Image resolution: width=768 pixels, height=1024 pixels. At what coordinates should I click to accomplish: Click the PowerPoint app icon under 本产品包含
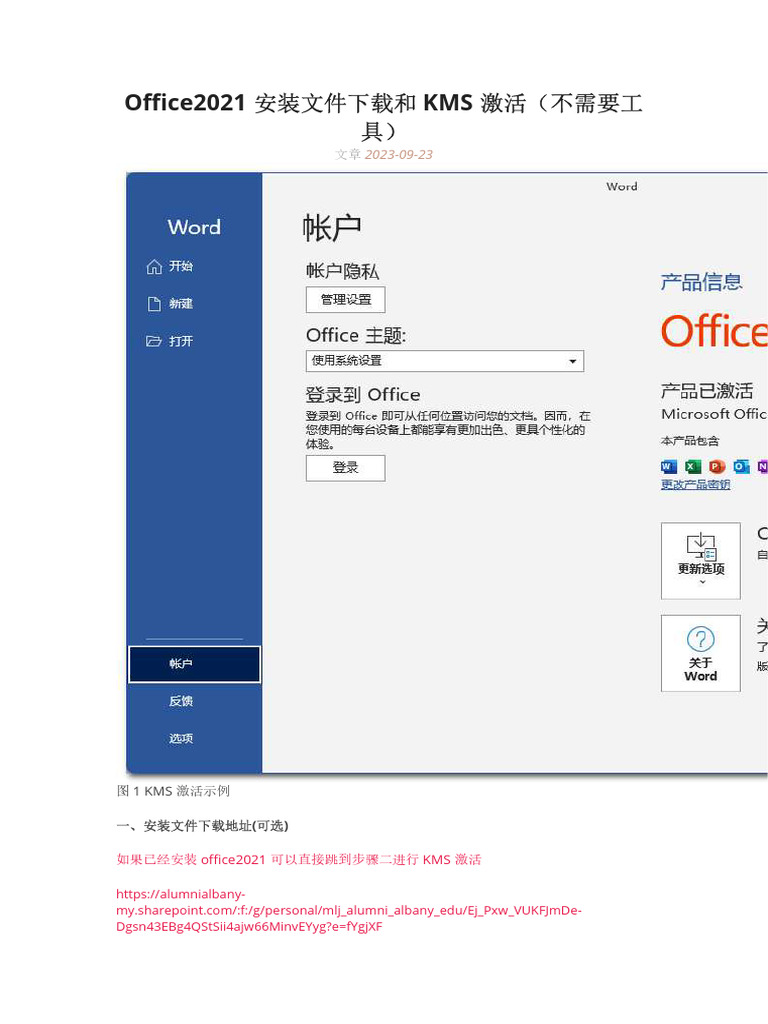(x=717, y=466)
